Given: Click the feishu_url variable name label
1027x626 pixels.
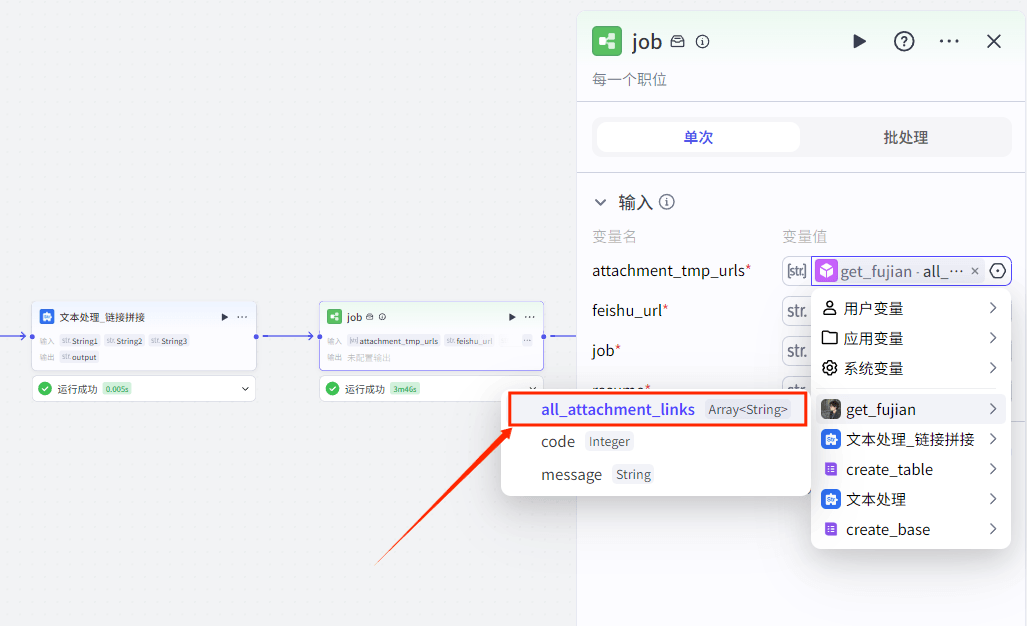Looking at the screenshot, I should (x=627, y=310).
